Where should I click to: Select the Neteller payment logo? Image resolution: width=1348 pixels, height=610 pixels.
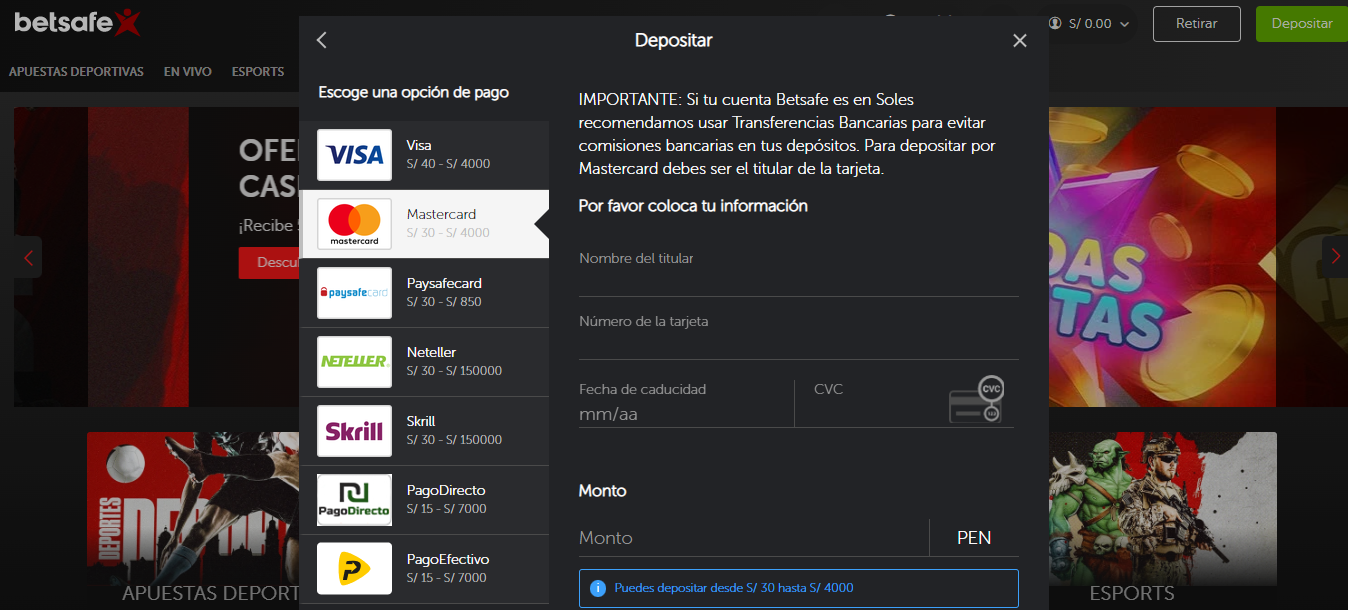(353, 361)
